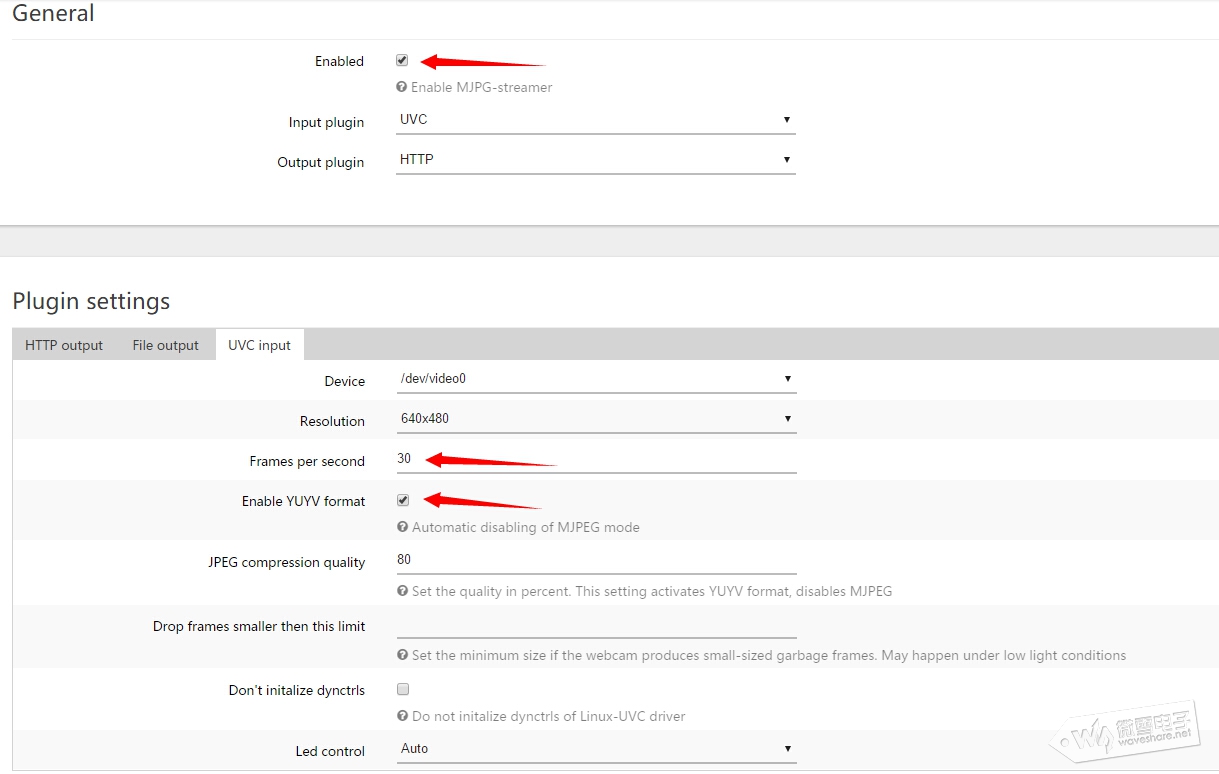Switch to File output tab
This screenshot has width=1219, height=774.
pos(166,345)
